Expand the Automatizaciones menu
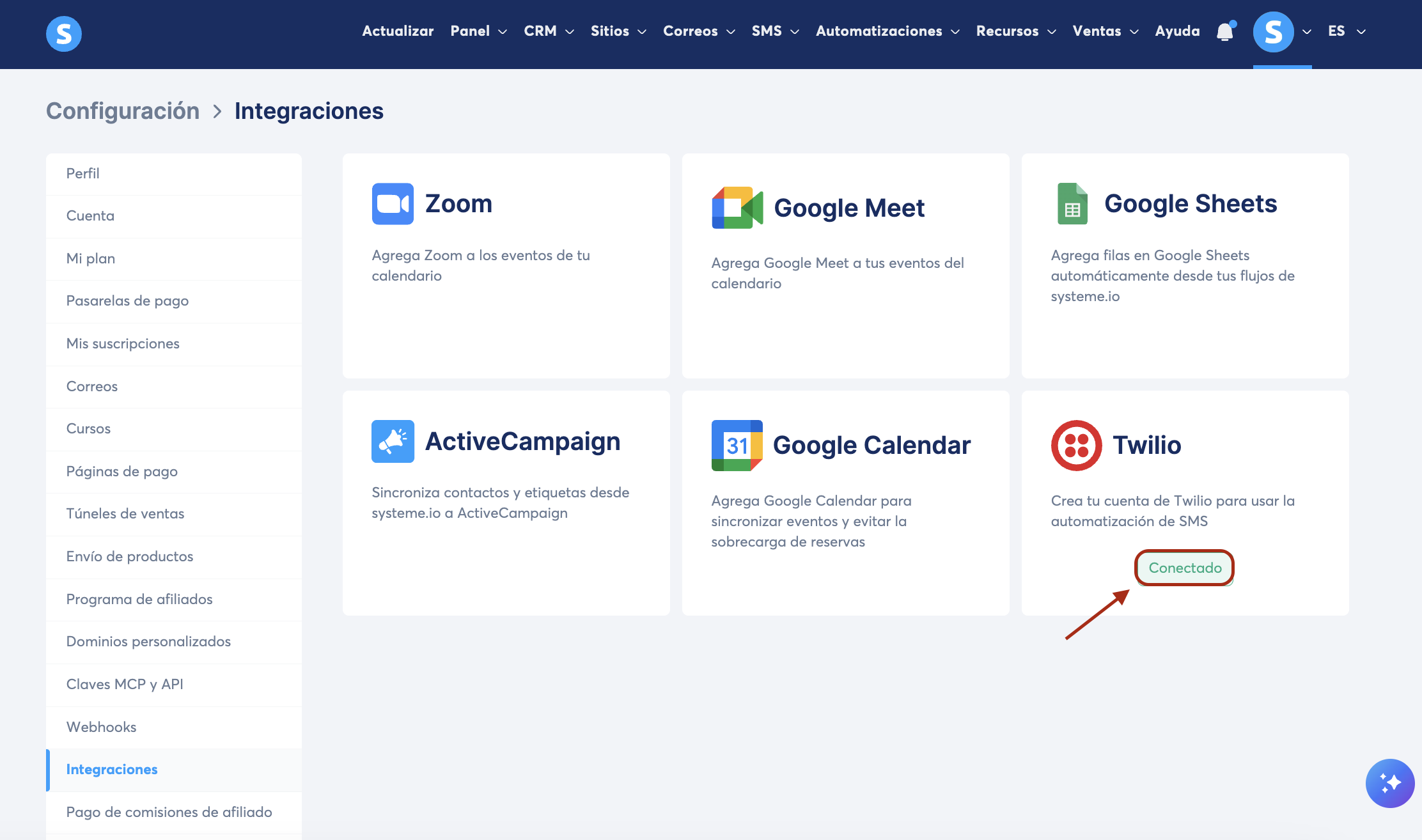 [887, 31]
